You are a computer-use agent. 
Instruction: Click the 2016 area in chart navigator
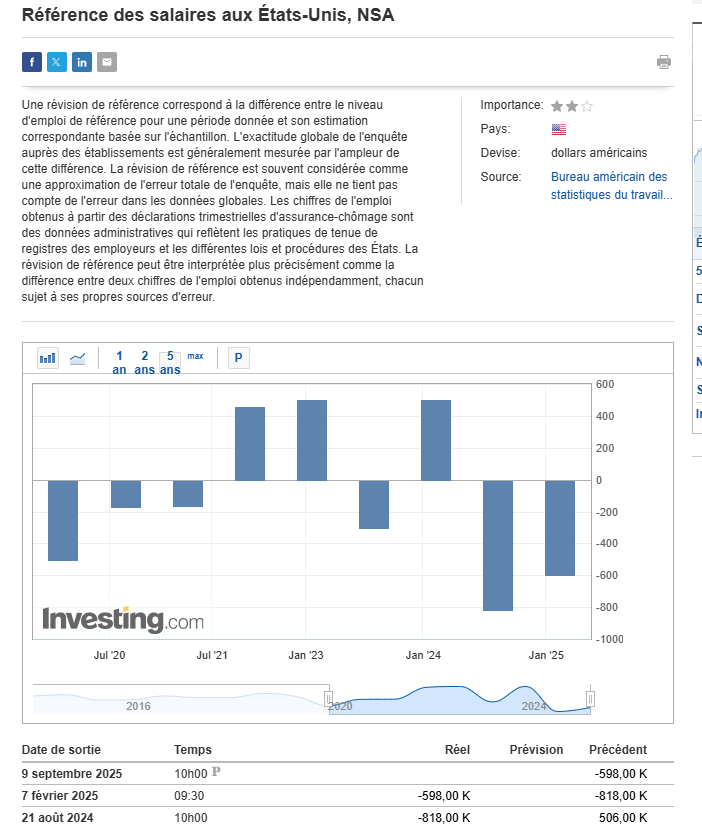coord(139,706)
